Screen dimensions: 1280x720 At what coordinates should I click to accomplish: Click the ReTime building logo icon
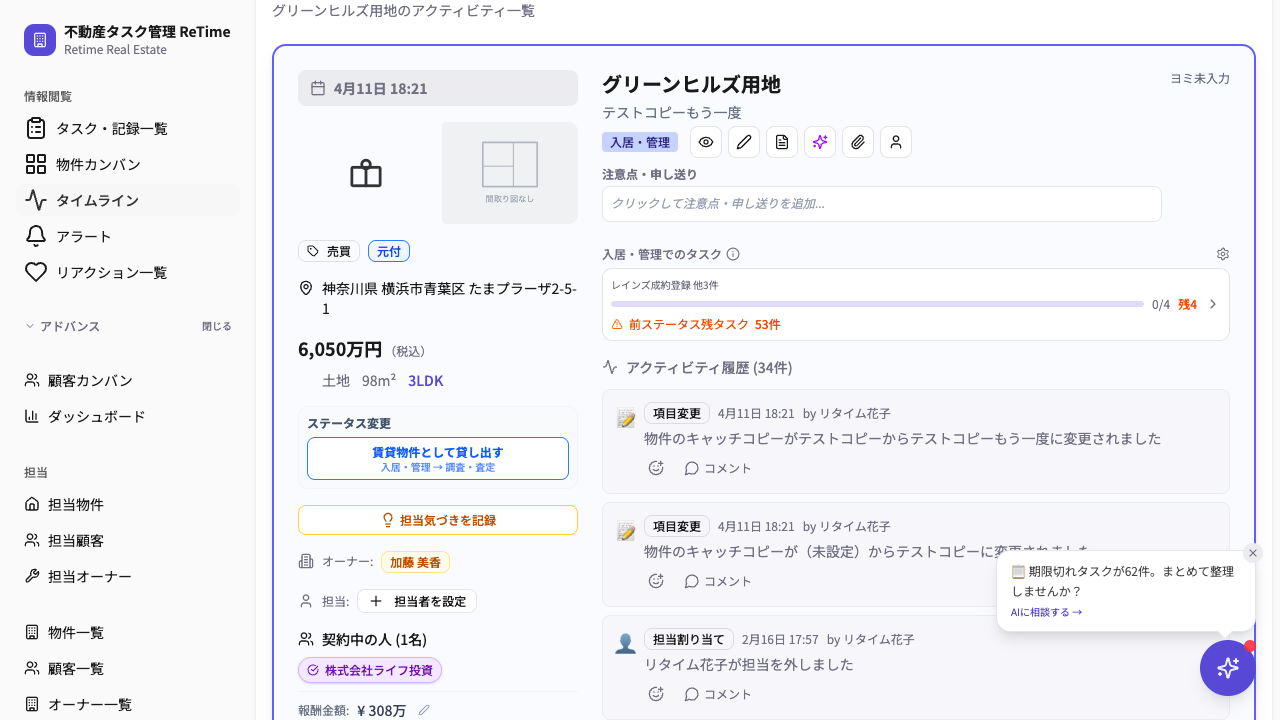point(40,40)
